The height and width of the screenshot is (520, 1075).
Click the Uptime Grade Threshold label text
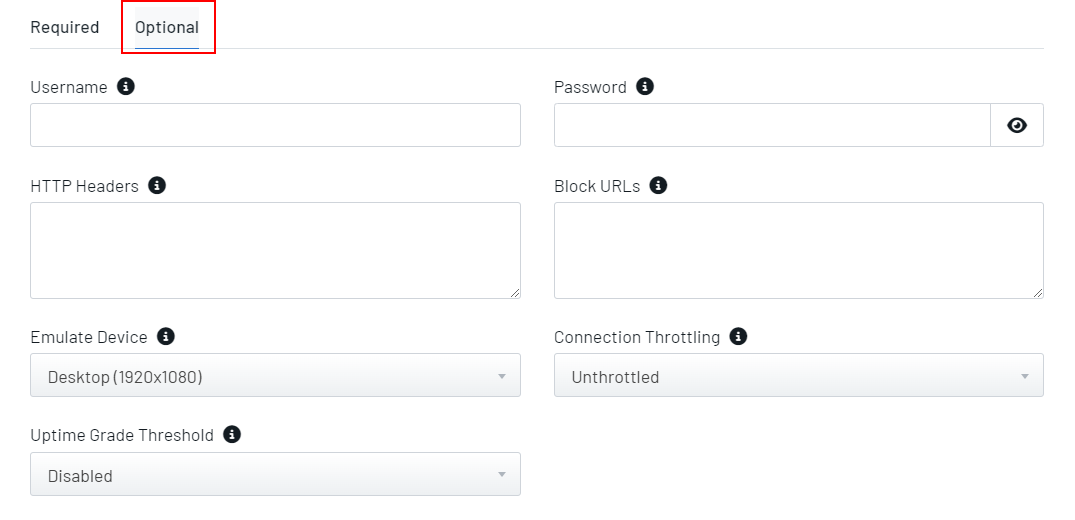click(122, 436)
